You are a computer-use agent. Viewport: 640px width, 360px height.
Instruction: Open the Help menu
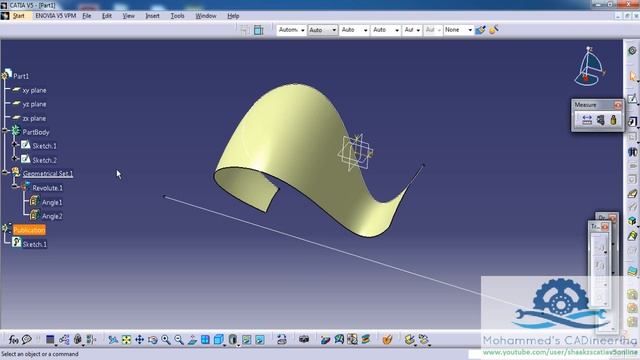tap(233, 16)
